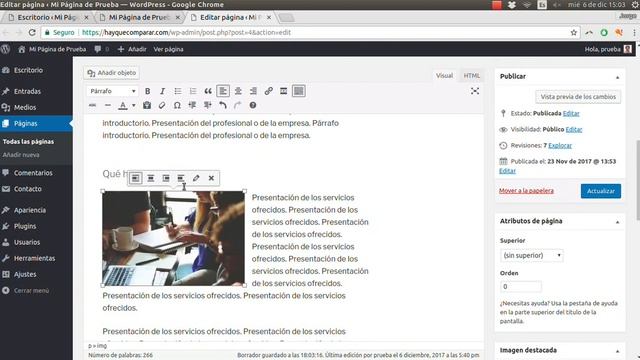Reload the page in Chrome
640x360 pixels.
(x=32, y=33)
